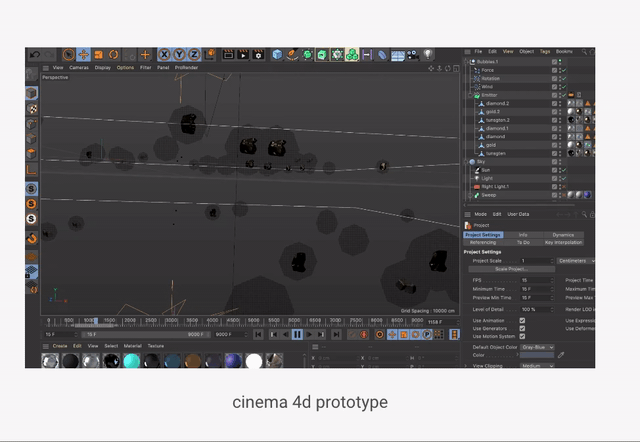
Task: Open the viewport Filter menu
Action: (x=146, y=68)
